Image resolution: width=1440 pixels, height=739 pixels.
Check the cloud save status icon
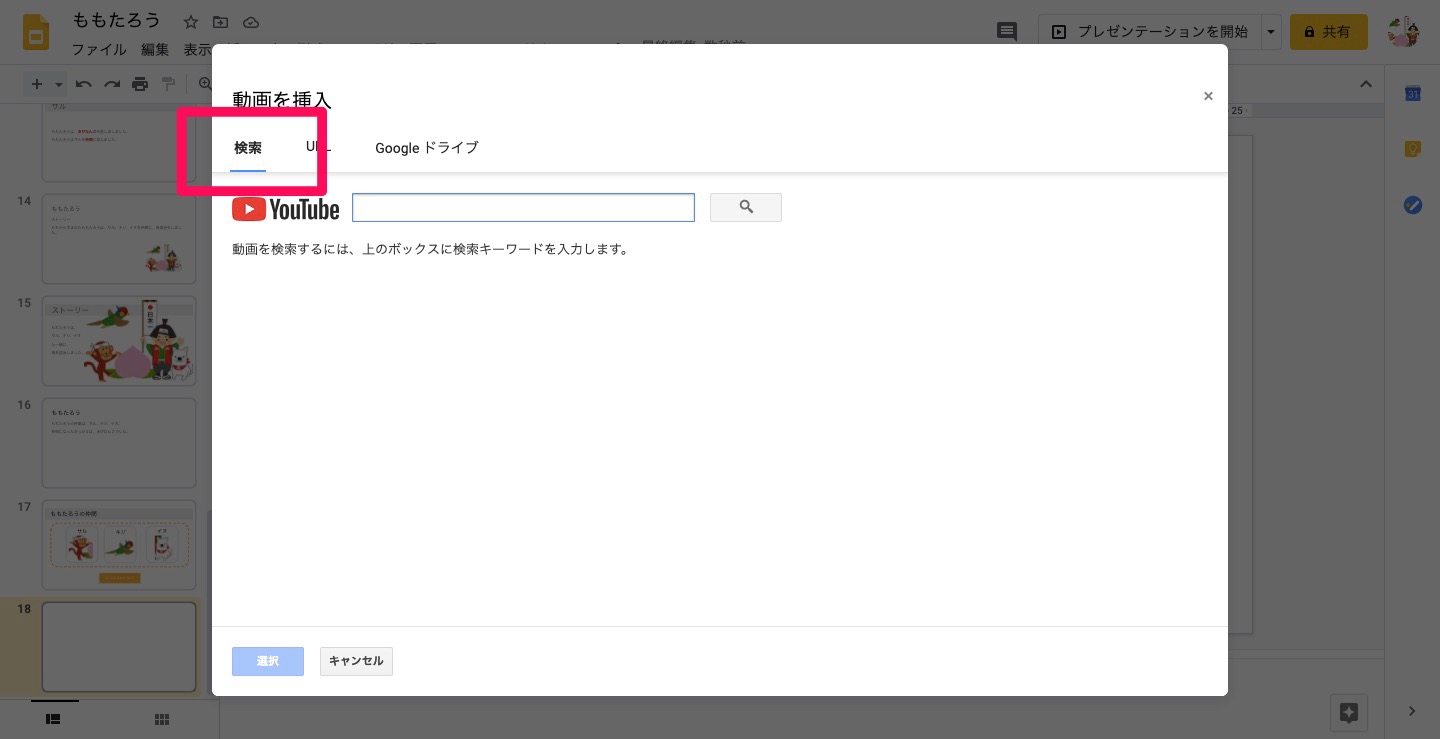(x=251, y=22)
